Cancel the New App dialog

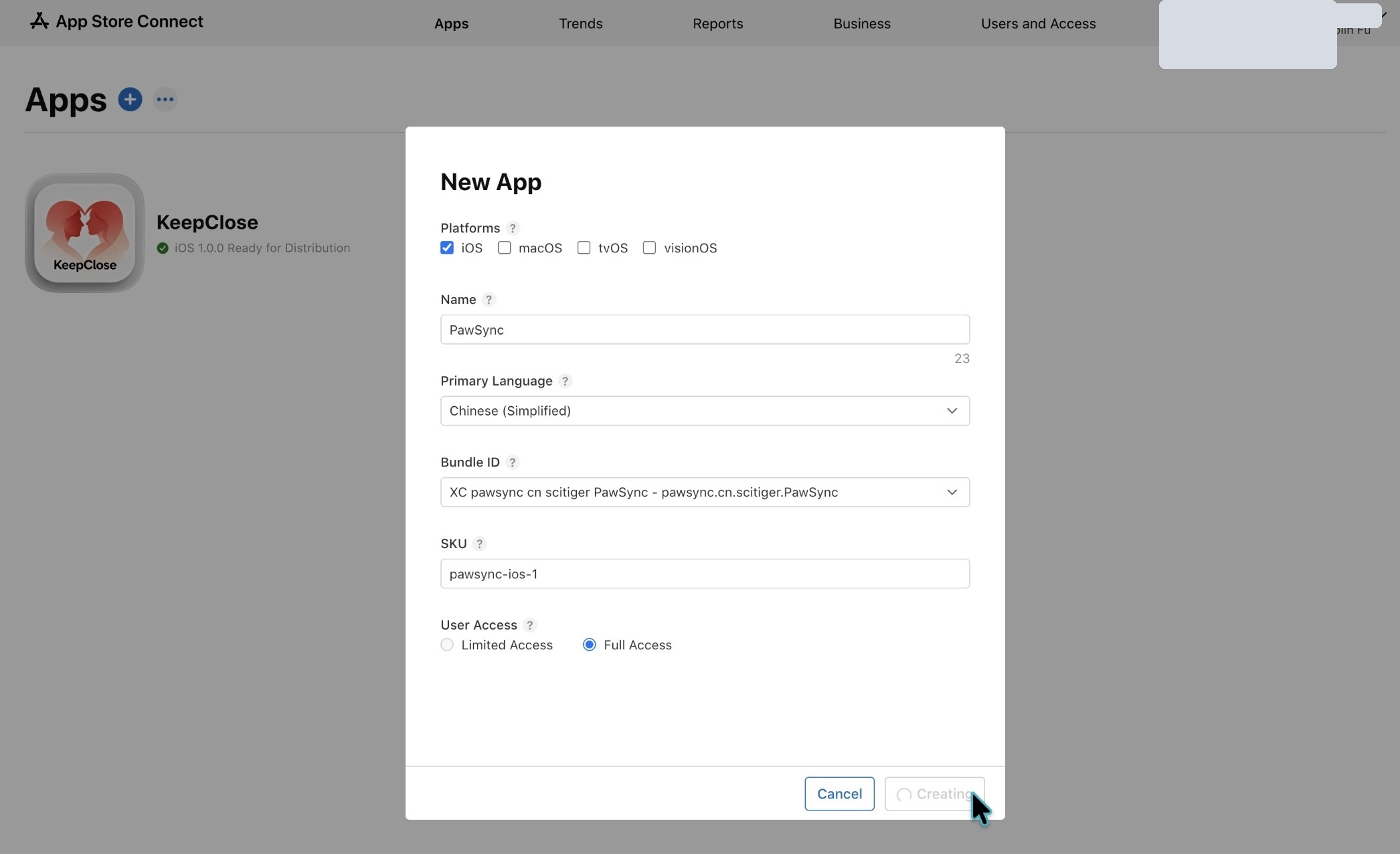coord(839,794)
